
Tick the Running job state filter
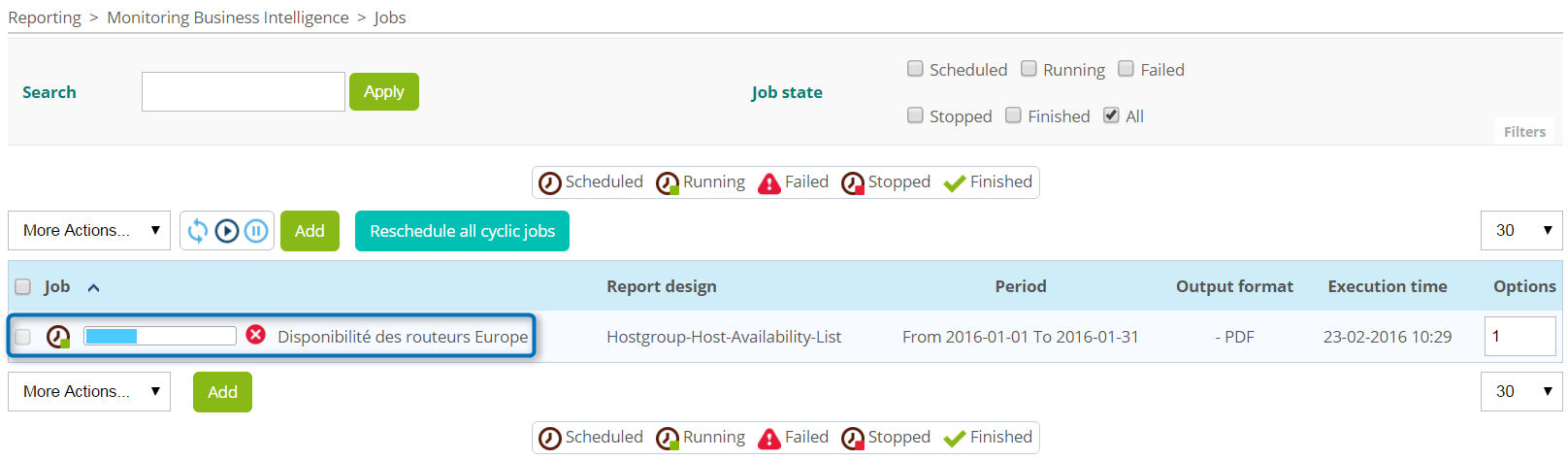1029,69
